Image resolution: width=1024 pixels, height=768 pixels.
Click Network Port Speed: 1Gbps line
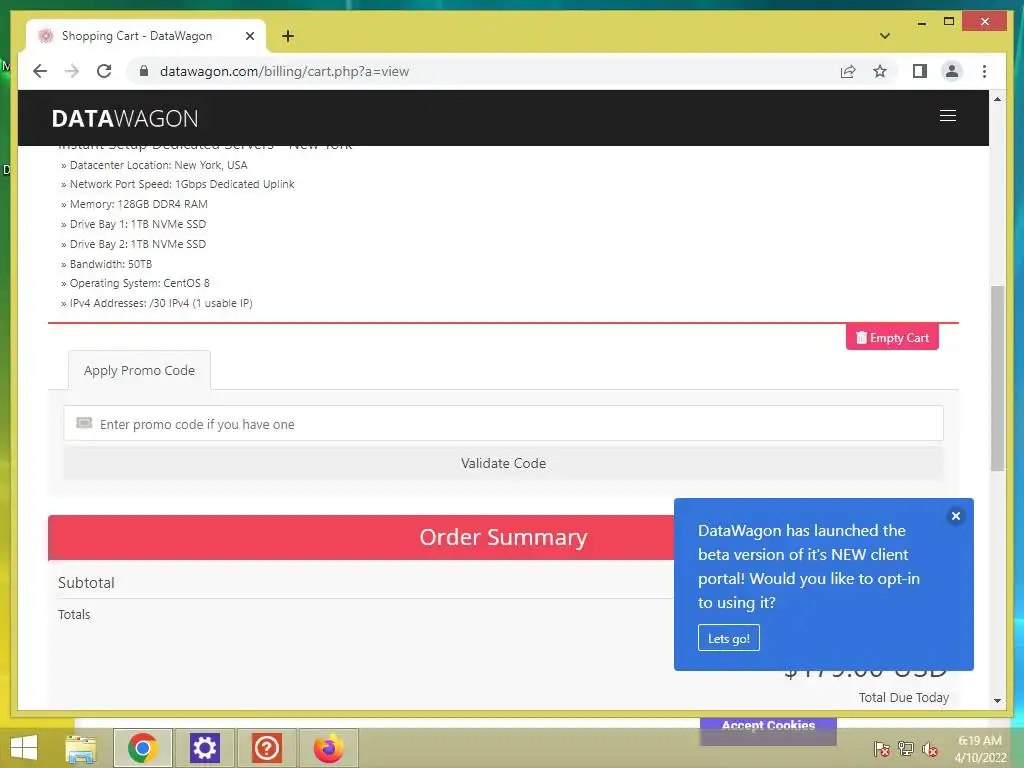(x=178, y=184)
